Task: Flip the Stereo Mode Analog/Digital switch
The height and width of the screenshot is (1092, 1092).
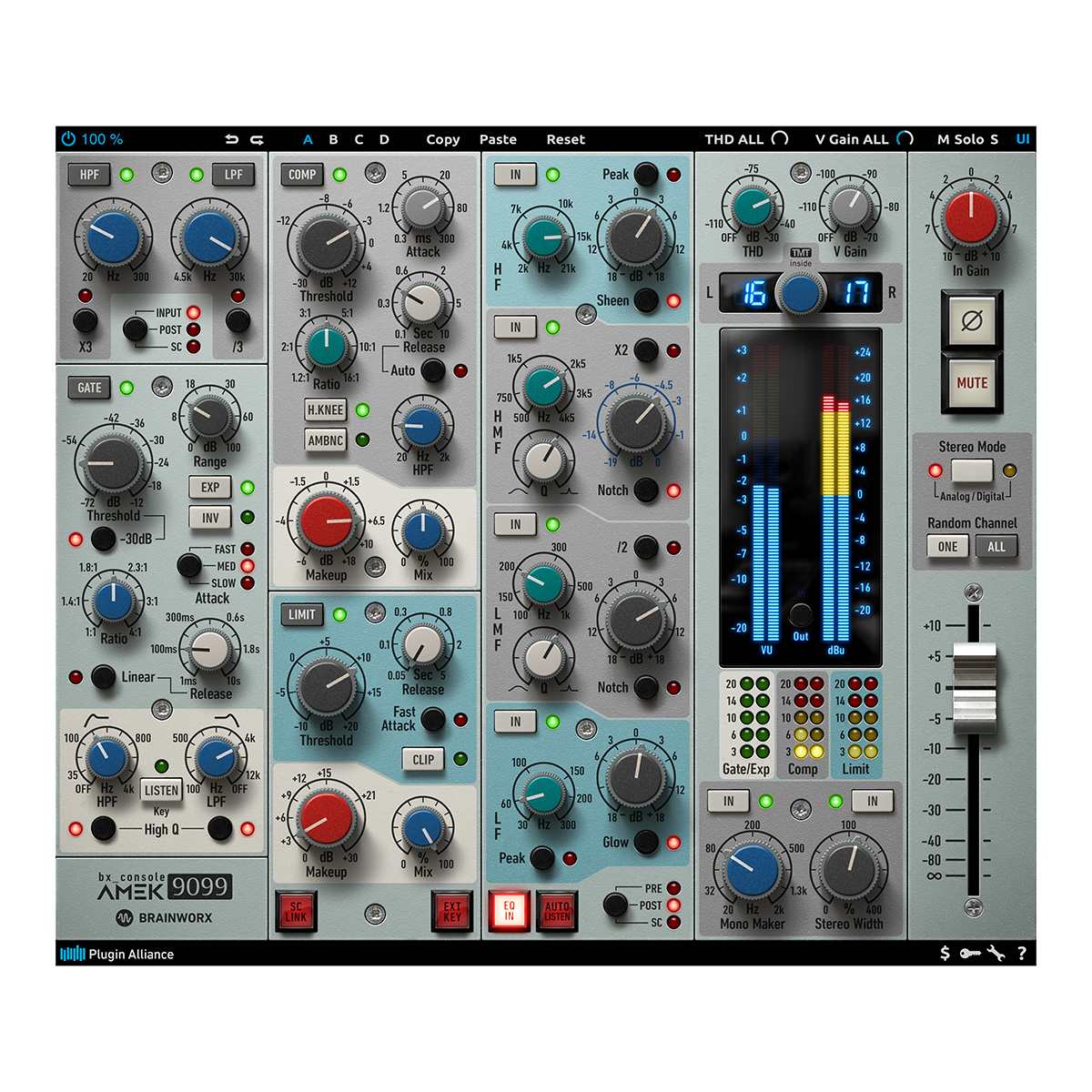Action: pyautogui.click(x=972, y=470)
